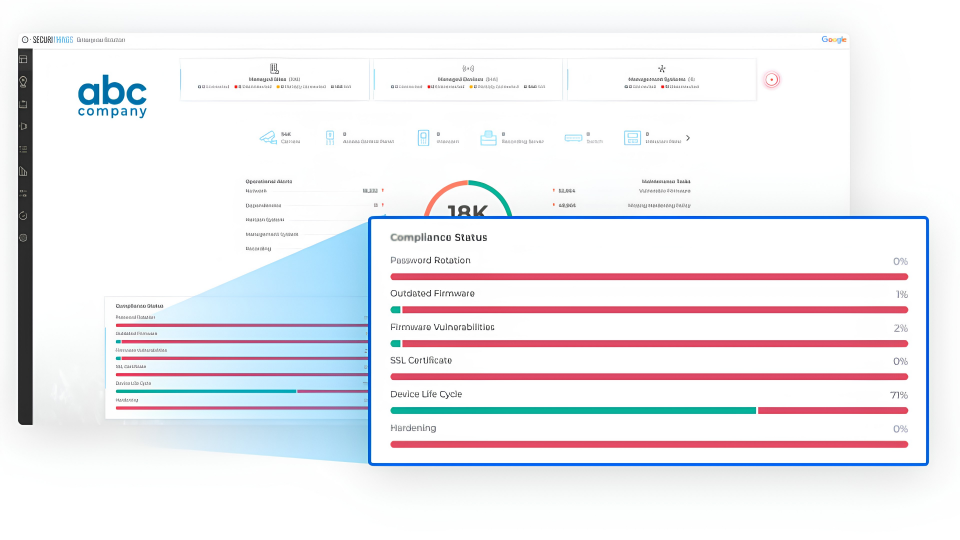Click the folder icon in the sidebar

click(23, 104)
